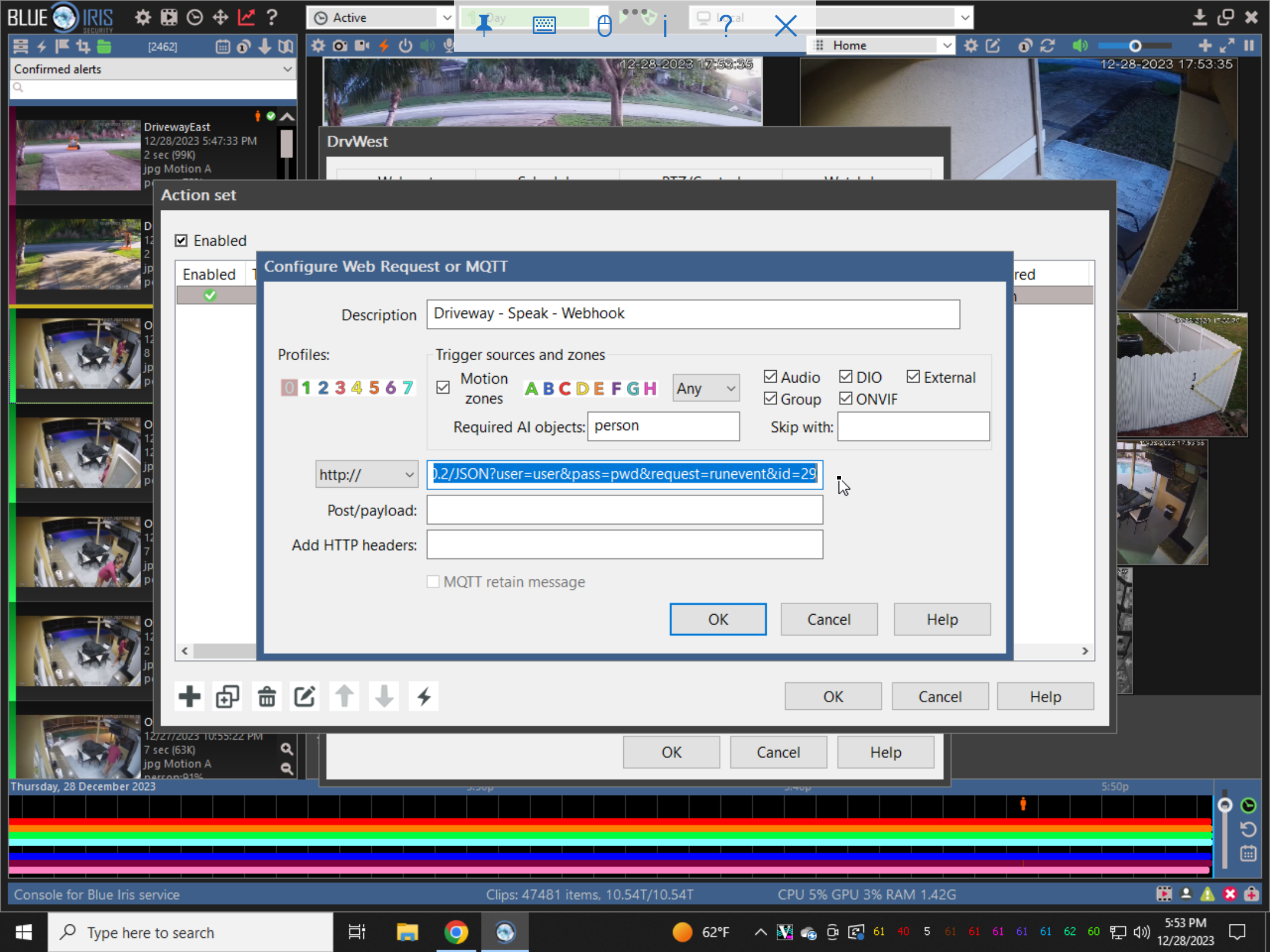Screen dimensions: 1270x952
Task: Pause live video with the pause icon
Action: point(1249,45)
